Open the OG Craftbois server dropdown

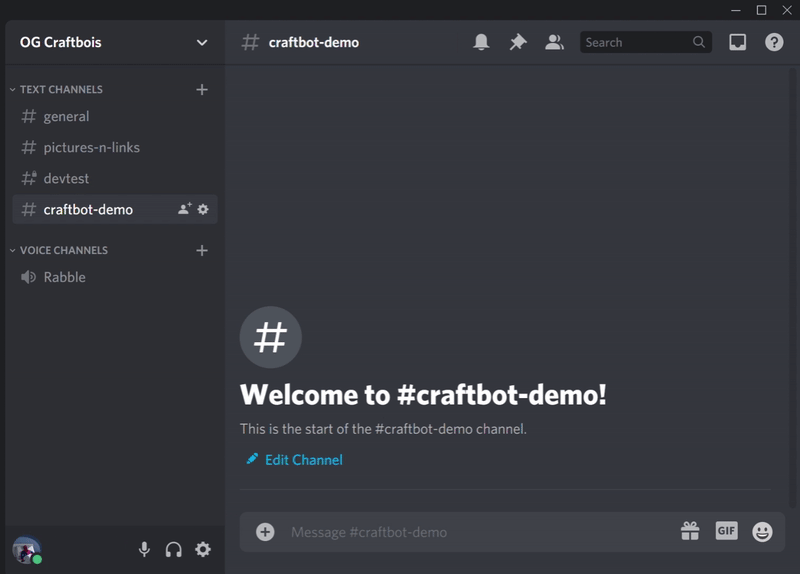pos(202,42)
